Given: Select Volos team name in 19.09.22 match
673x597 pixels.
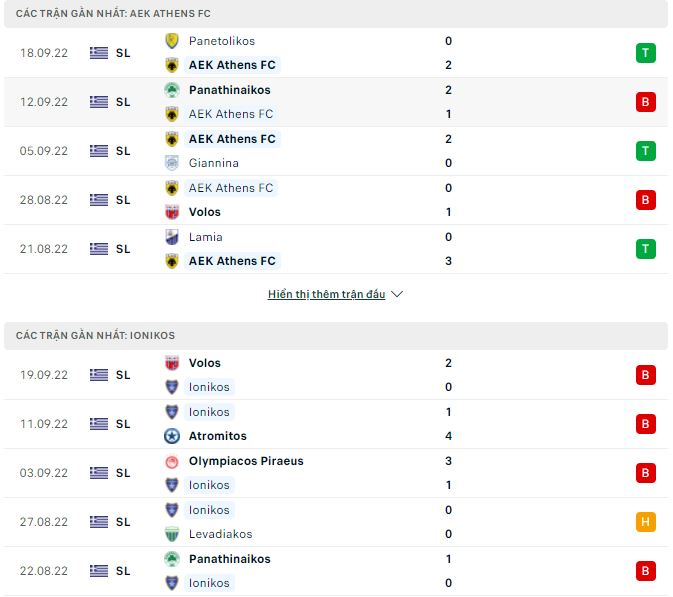Looking at the screenshot, I should 205,363.
